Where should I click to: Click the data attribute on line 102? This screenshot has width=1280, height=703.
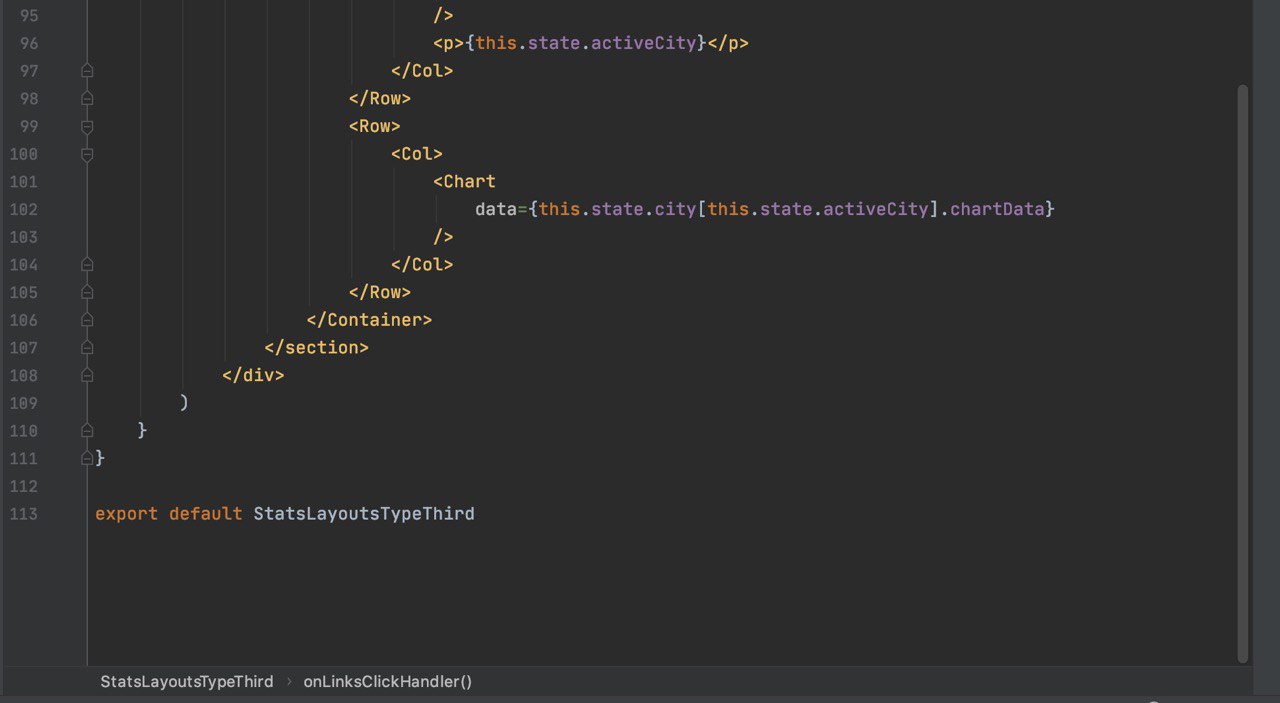tap(496, 209)
